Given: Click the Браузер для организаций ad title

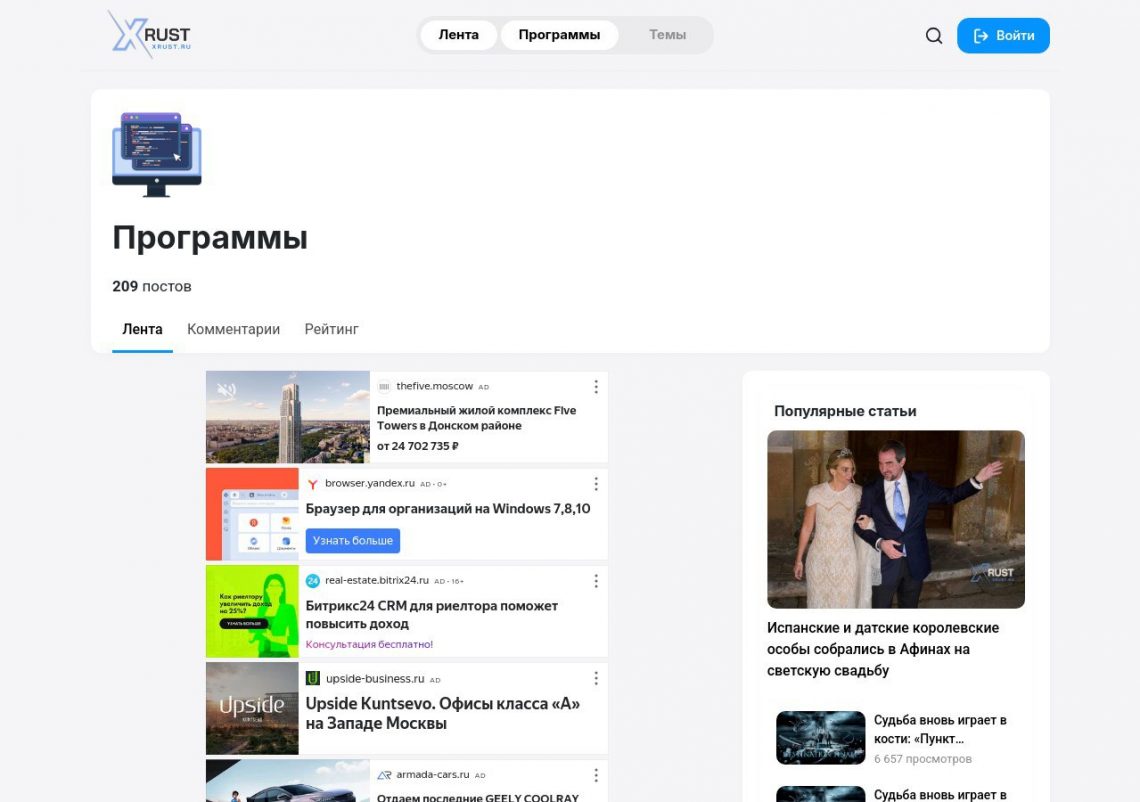Looking at the screenshot, I should [448, 509].
